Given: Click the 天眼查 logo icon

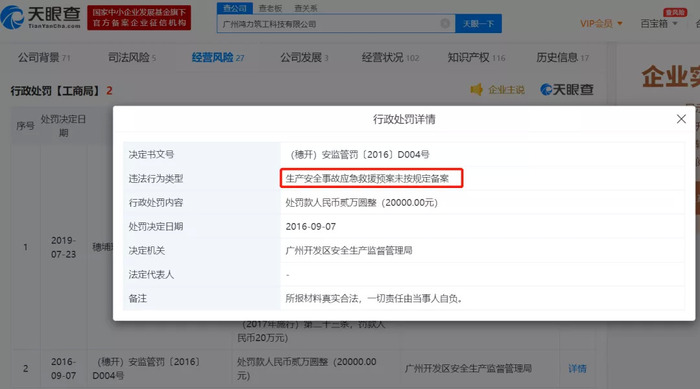Looking at the screenshot, I should pos(12,17).
